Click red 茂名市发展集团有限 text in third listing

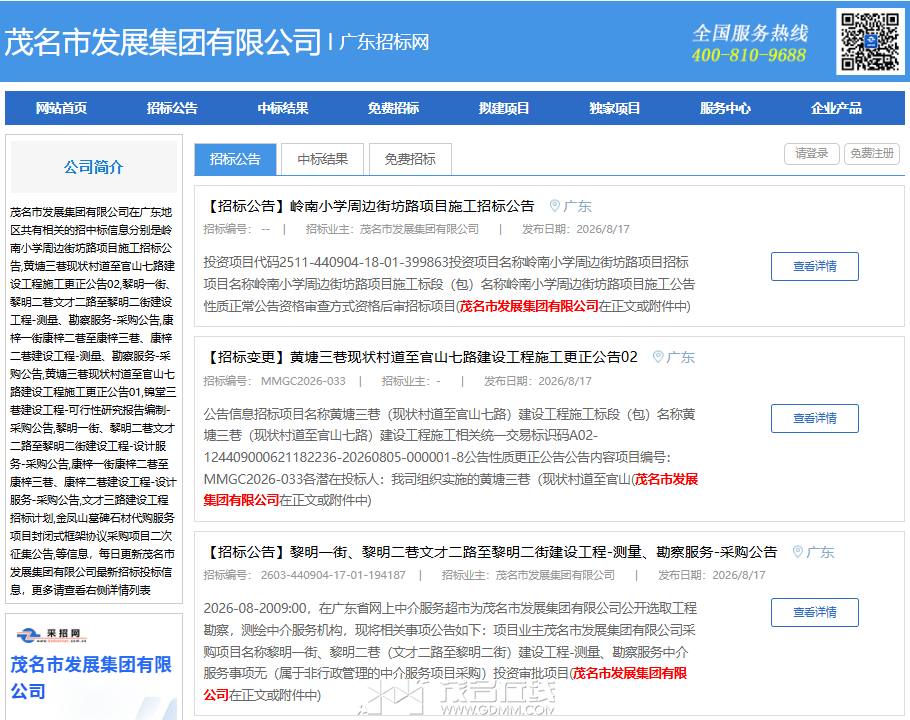point(630,673)
